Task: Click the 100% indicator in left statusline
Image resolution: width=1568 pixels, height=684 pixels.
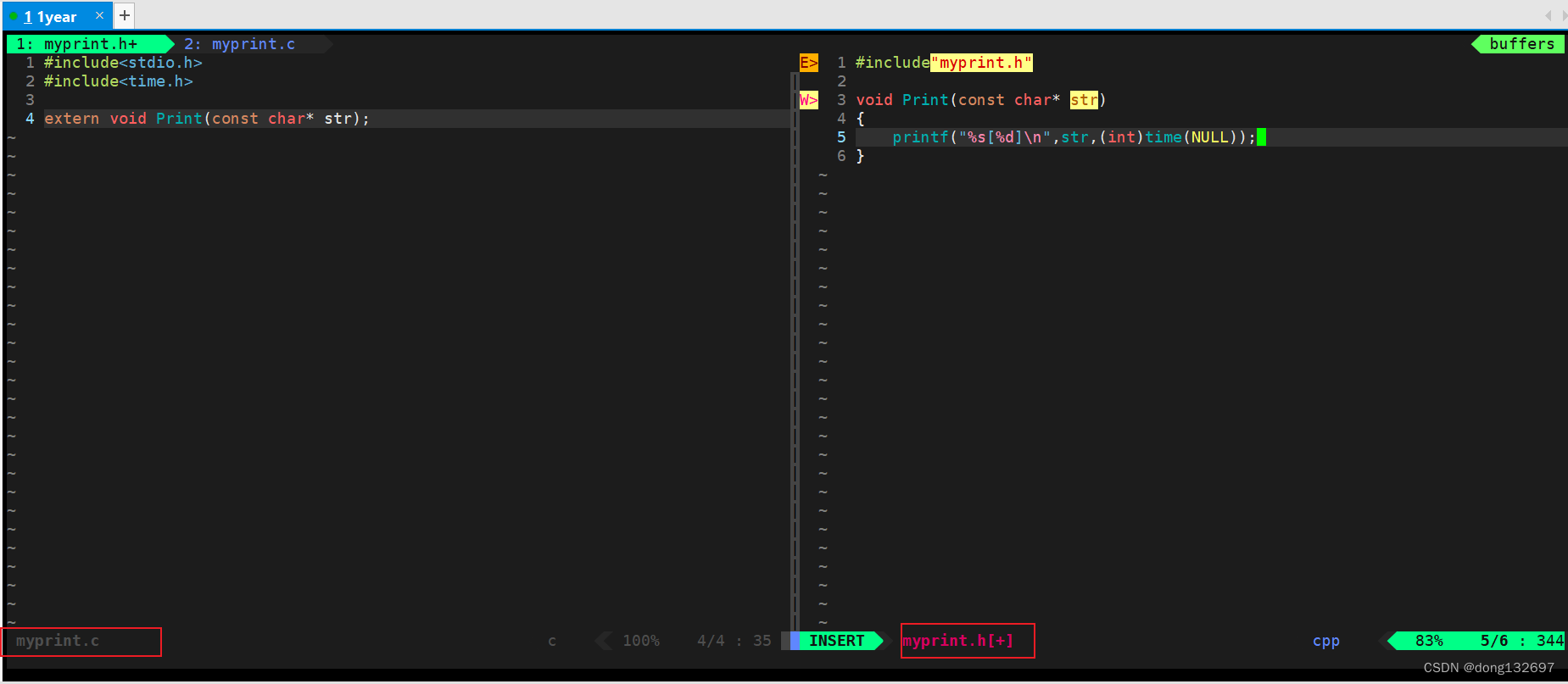Action: pyautogui.click(x=641, y=641)
